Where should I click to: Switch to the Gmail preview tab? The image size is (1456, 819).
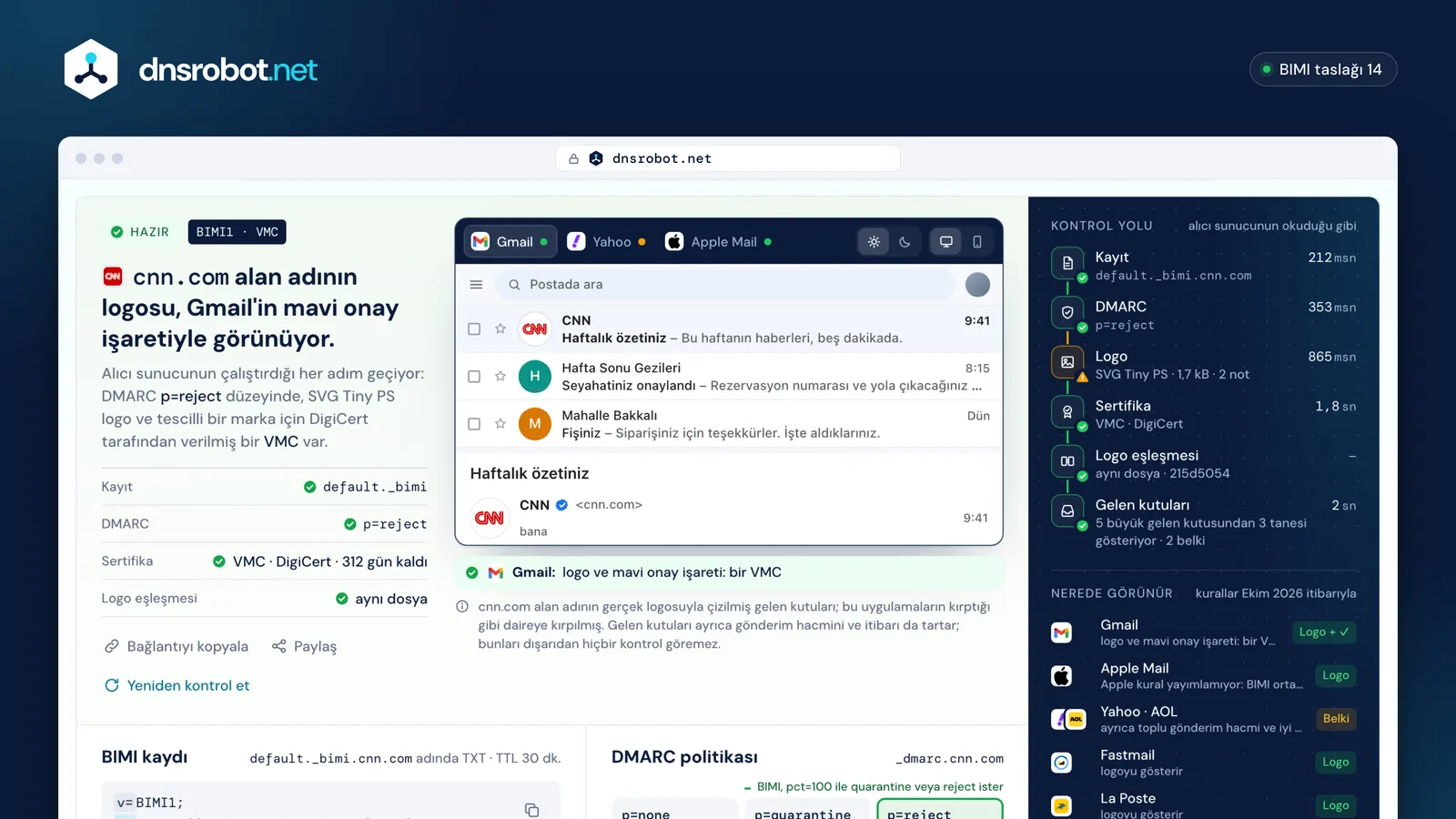[510, 242]
